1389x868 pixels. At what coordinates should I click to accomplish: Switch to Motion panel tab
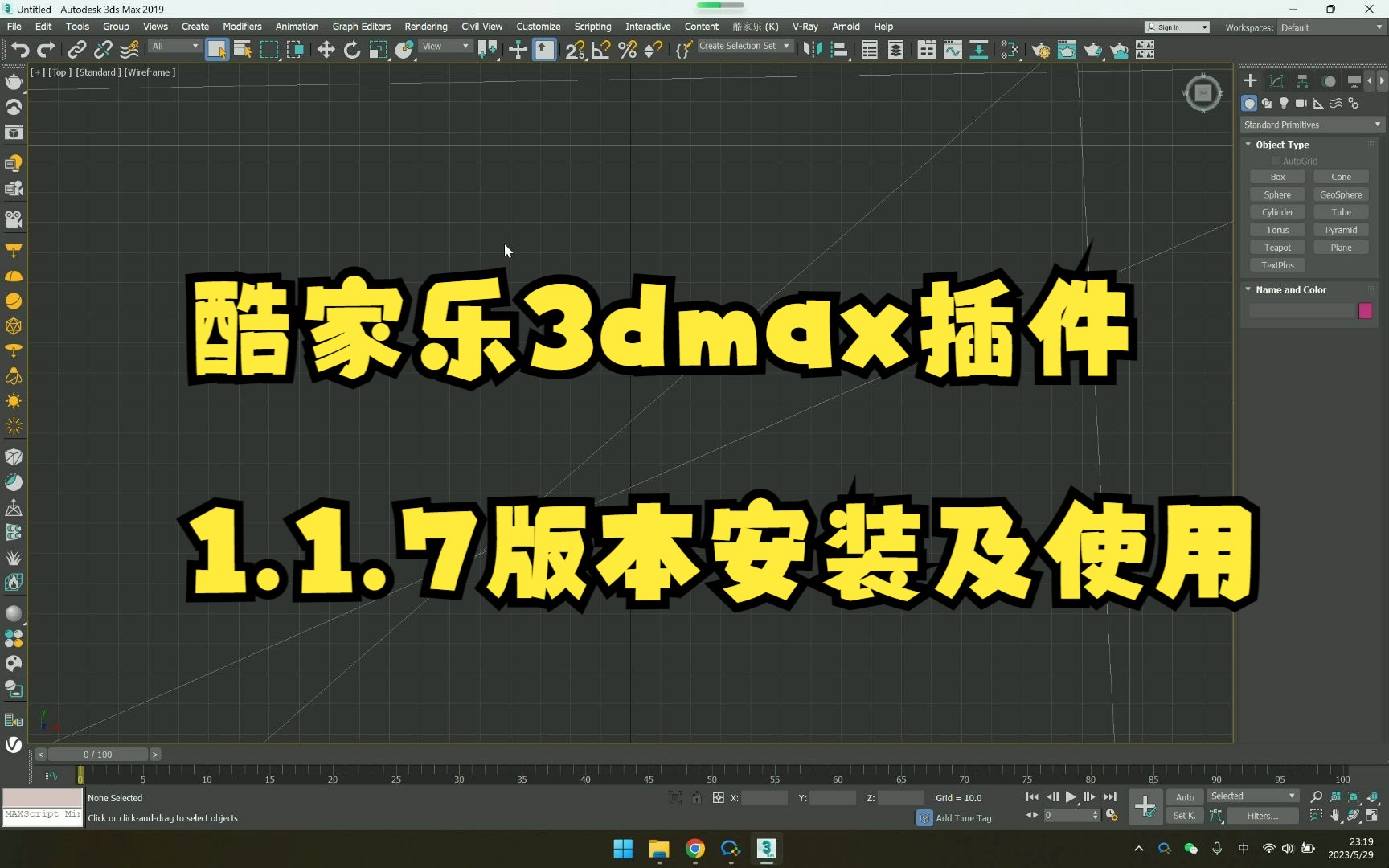point(1329,81)
